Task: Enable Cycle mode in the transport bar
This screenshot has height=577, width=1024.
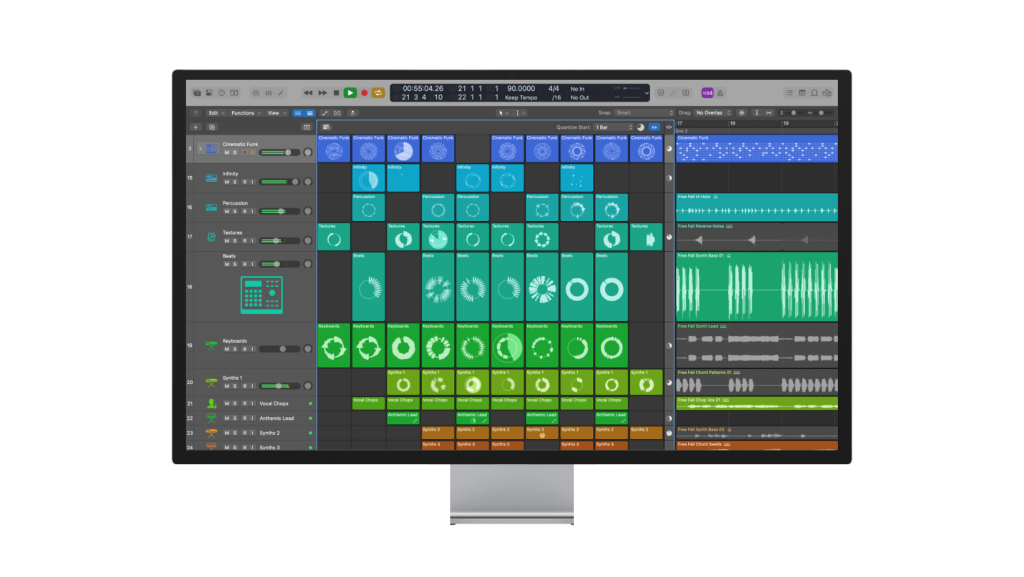Action: point(378,92)
